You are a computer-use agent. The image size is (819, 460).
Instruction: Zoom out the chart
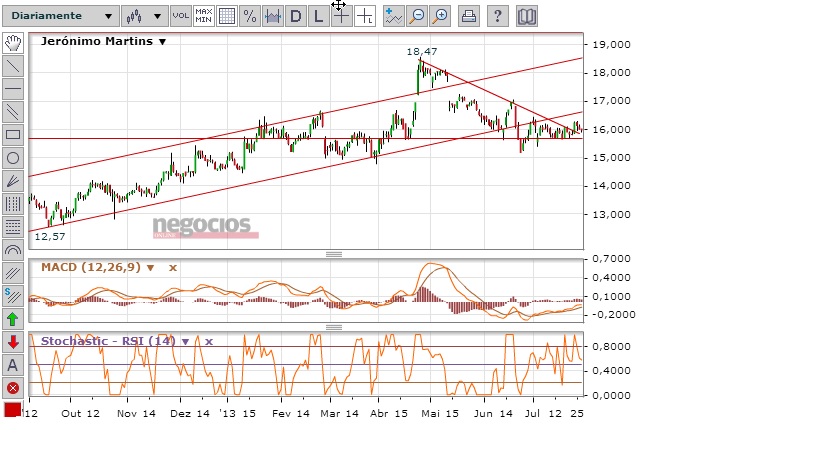coord(417,16)
